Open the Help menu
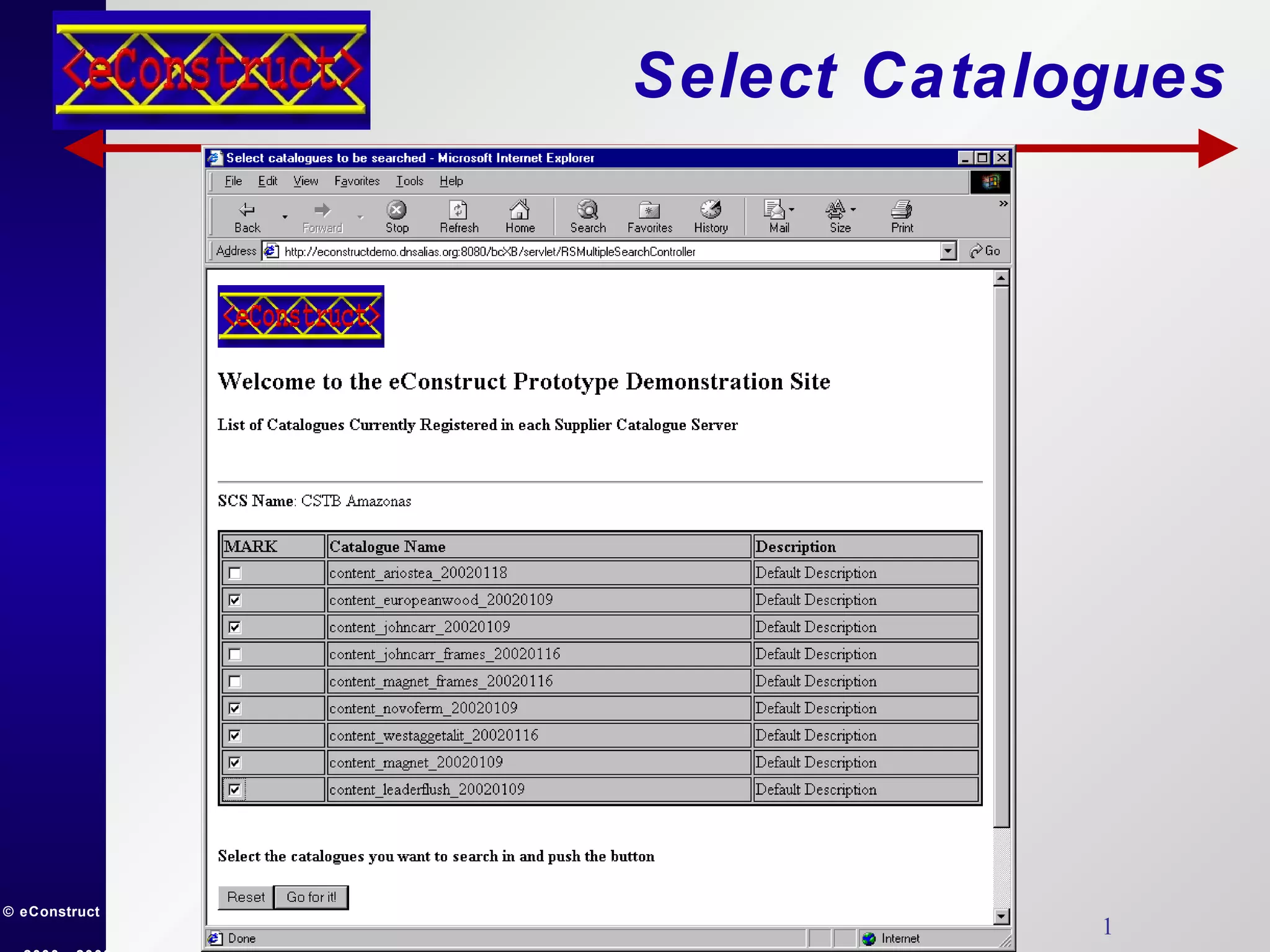1270x952 pixels. [451, 181]
